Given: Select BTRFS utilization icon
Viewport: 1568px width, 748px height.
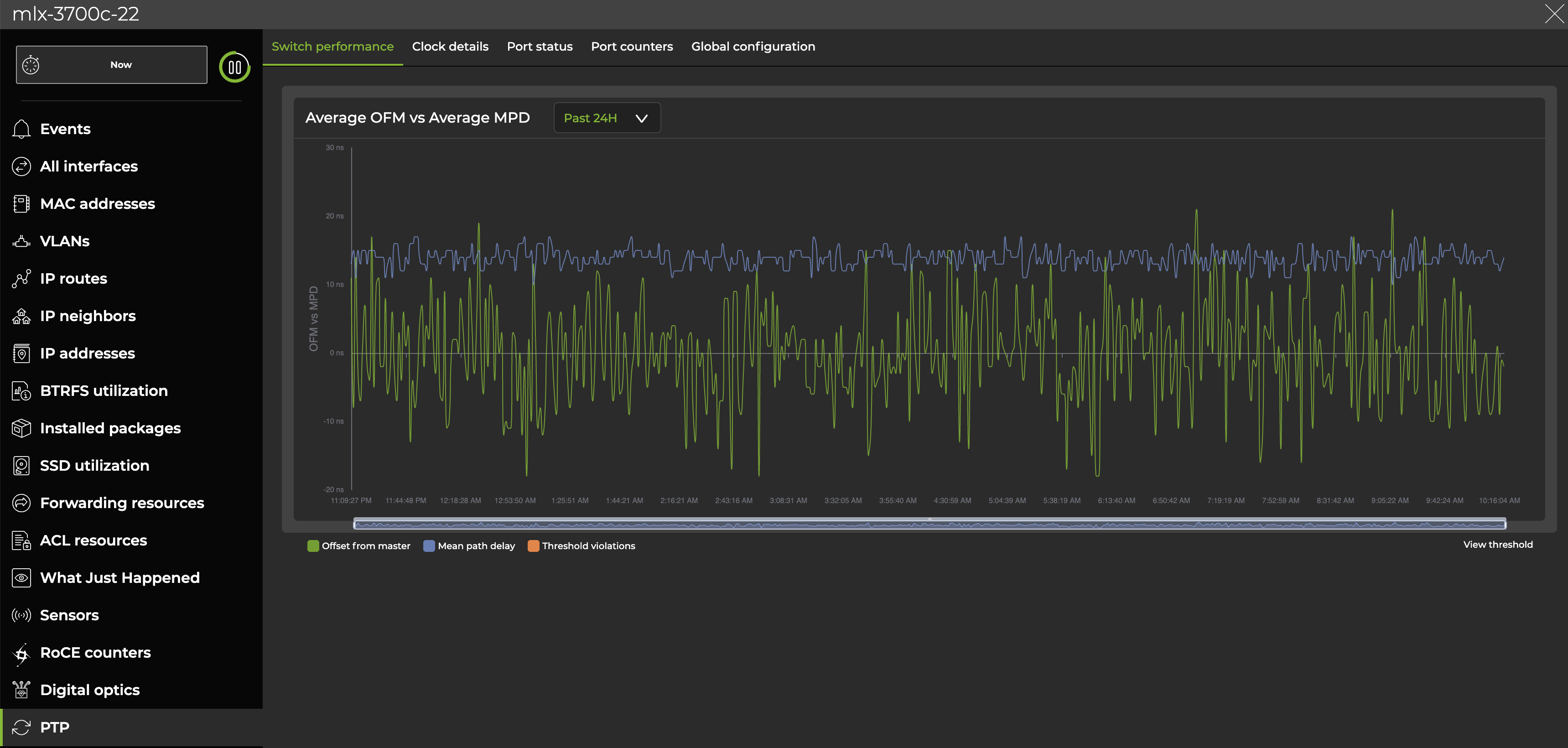Looking at the screenshot, I should point(20,390).
